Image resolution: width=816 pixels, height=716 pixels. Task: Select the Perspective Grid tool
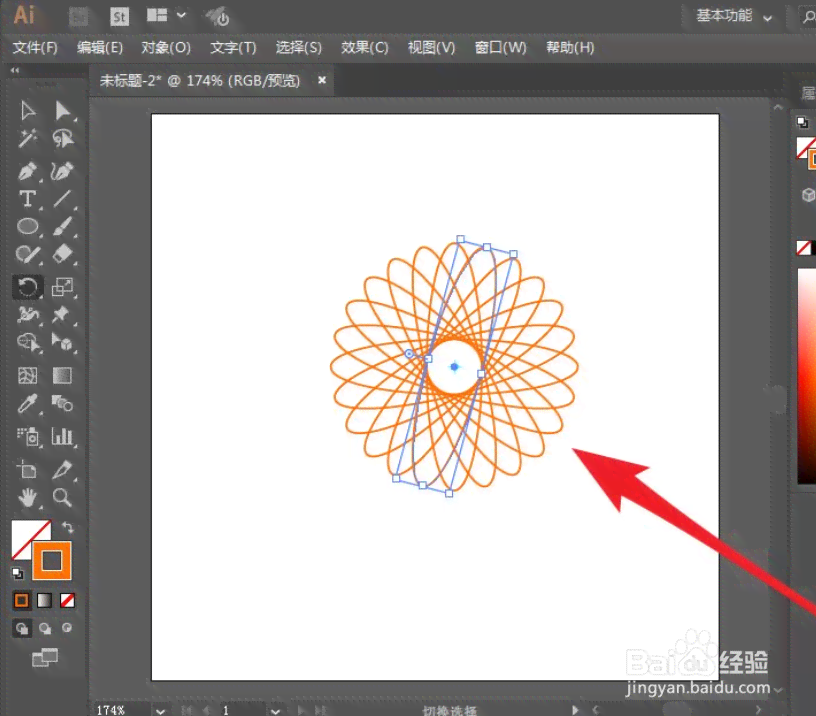point(62,342)
